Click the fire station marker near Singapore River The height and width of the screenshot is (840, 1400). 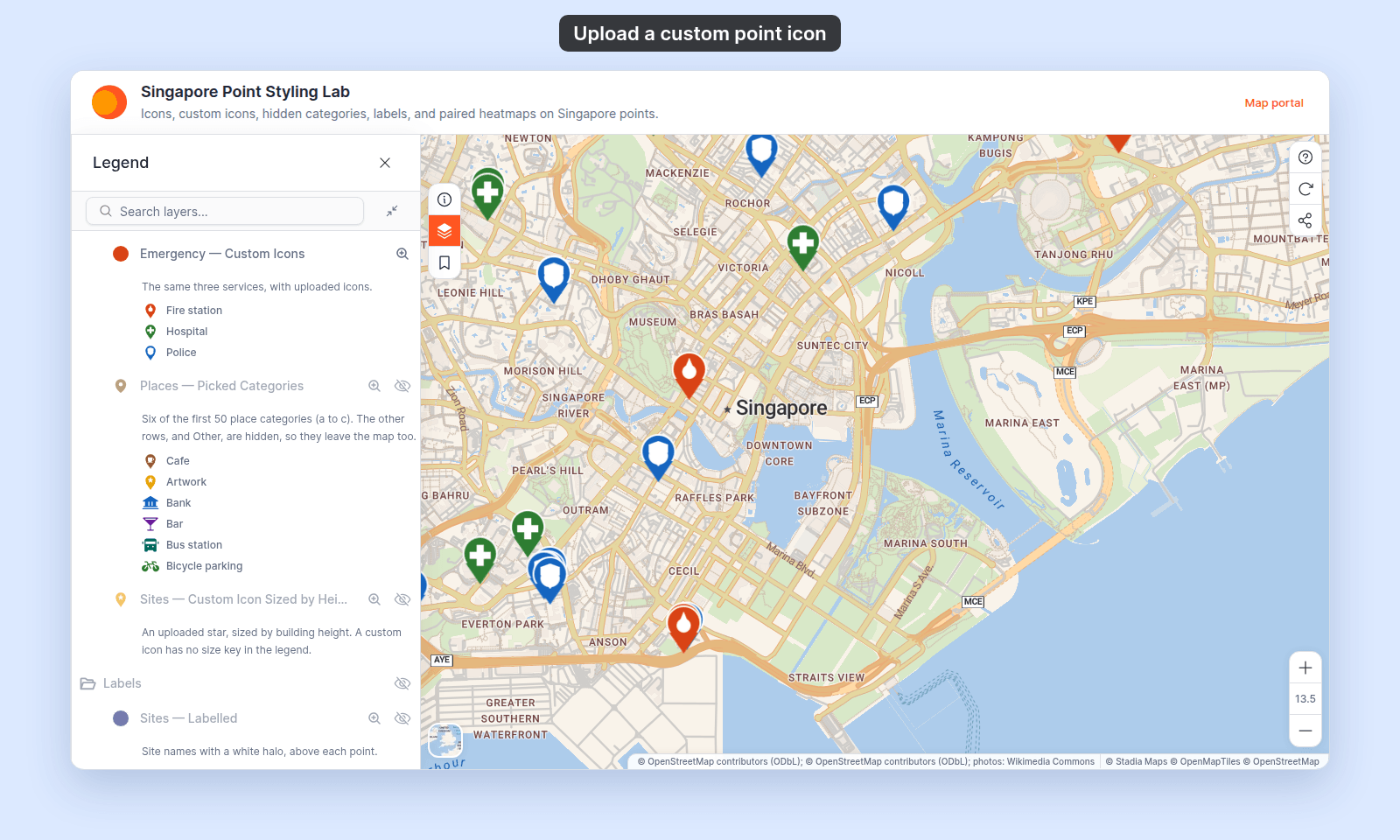pyautogui.click(x=689, y=374)
